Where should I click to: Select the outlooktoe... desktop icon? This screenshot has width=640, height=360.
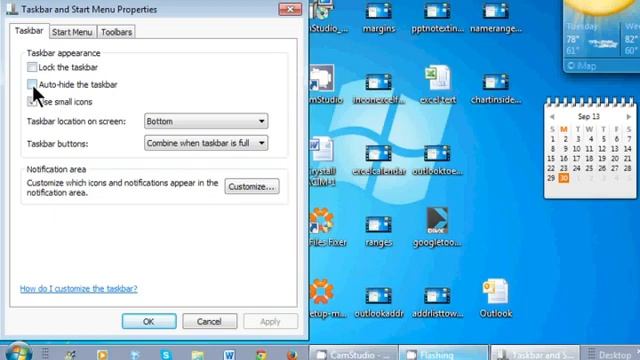coord(437,160)
